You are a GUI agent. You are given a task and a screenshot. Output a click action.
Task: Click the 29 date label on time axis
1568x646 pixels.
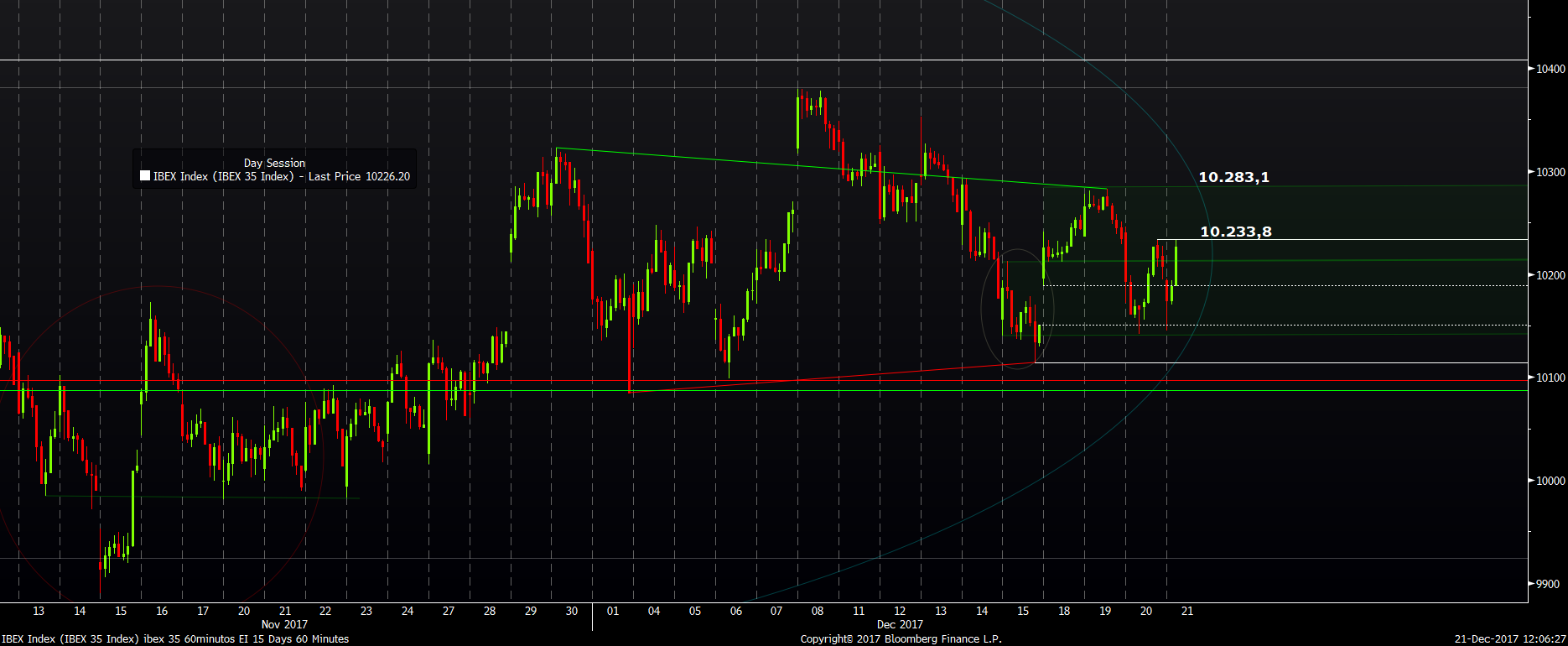(x=531, y=611)
